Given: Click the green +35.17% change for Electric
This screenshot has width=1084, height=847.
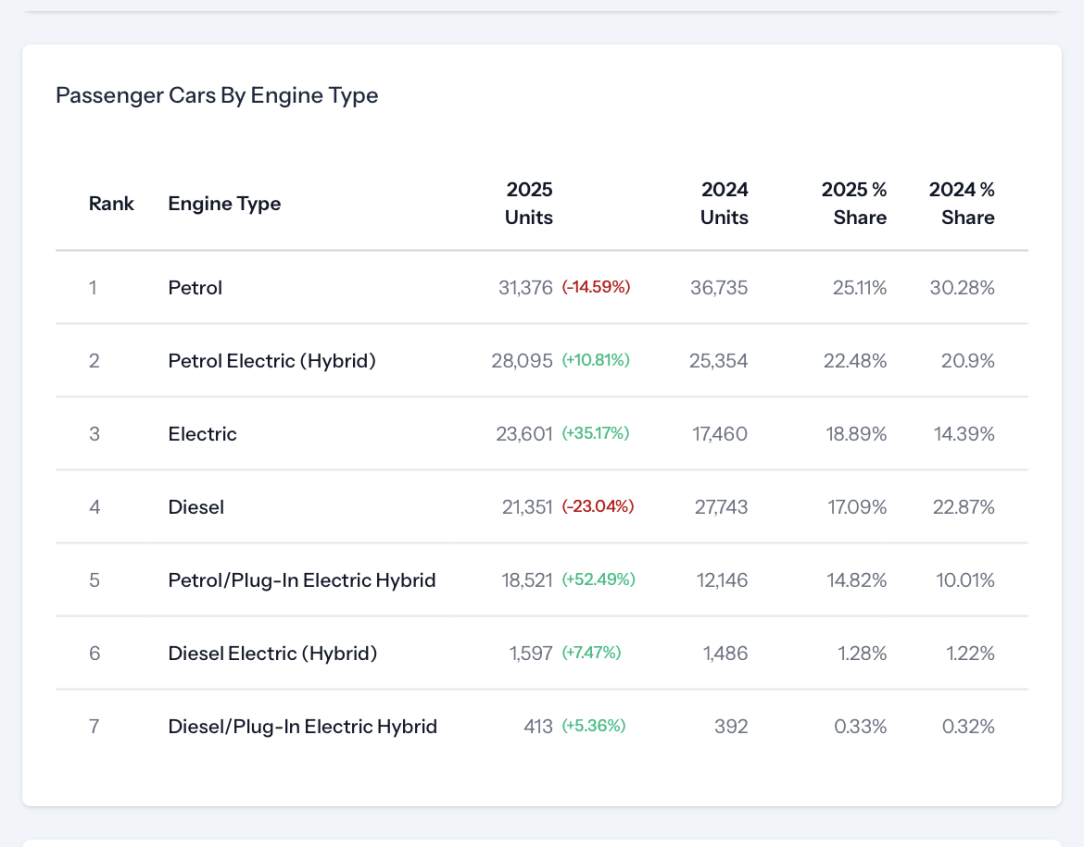Looking at the screenshot, I should coord(596,433).
